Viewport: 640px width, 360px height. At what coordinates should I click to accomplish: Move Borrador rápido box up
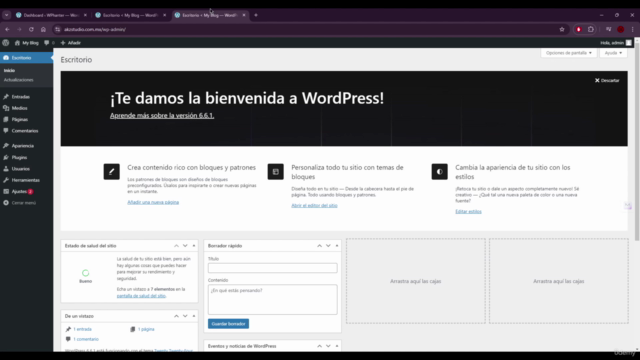(x=320, y=246)
